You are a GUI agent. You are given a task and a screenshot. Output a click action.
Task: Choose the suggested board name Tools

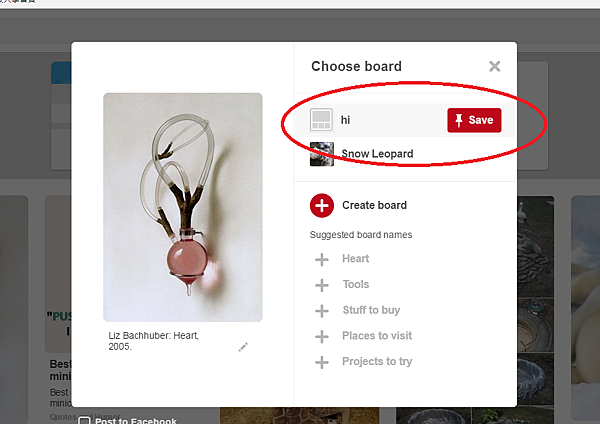[355, 285]
